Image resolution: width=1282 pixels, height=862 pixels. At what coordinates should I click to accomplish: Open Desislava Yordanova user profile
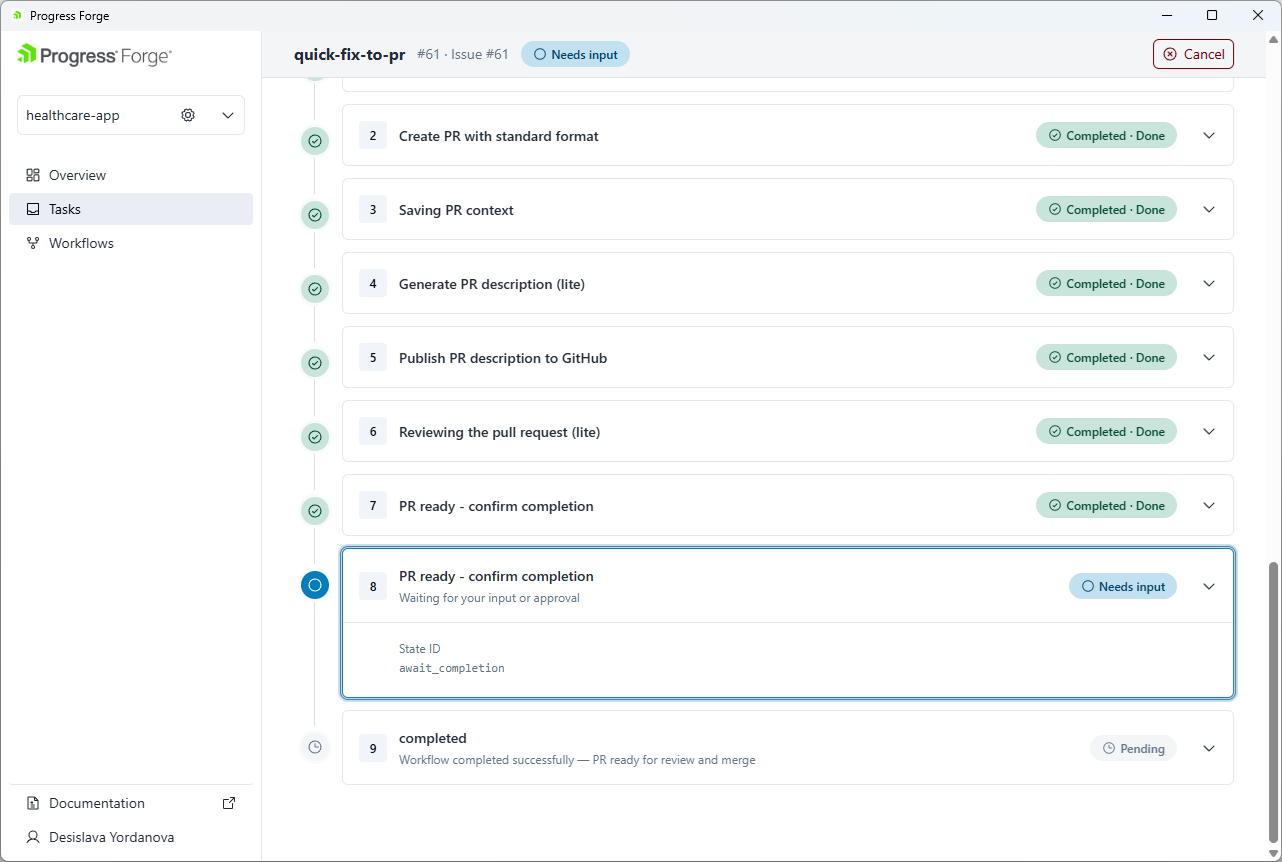[x=131, y=837]
